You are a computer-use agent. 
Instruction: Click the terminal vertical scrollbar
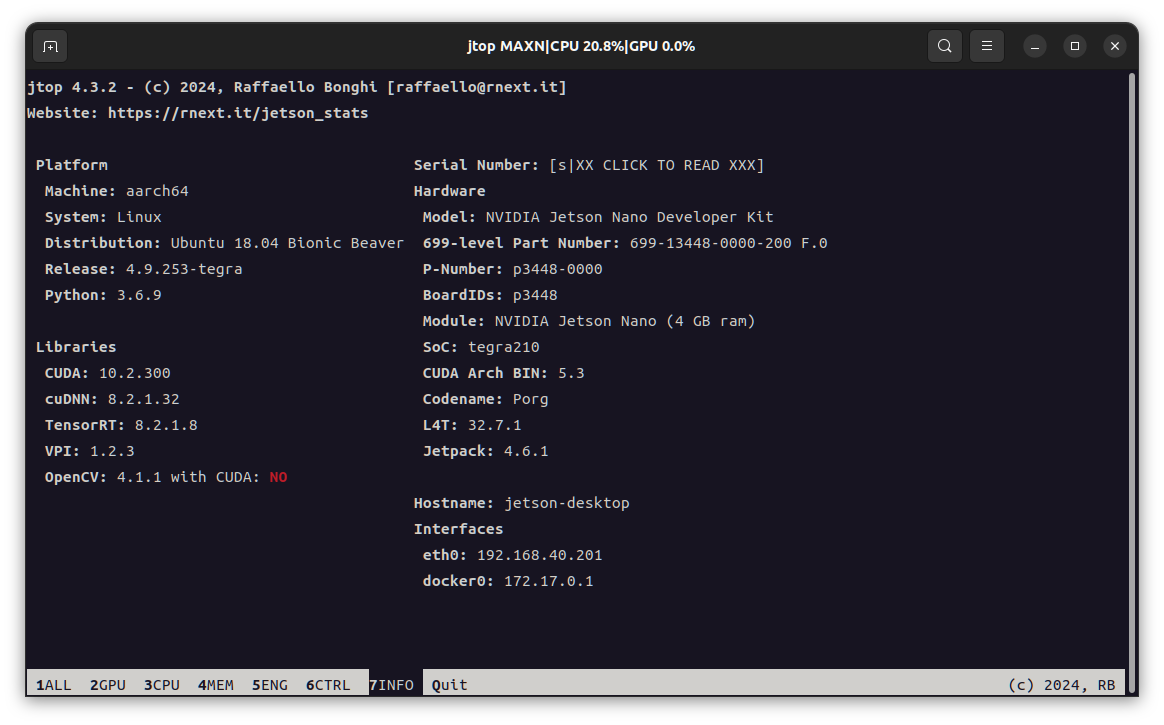click(x=1131, y=383)
